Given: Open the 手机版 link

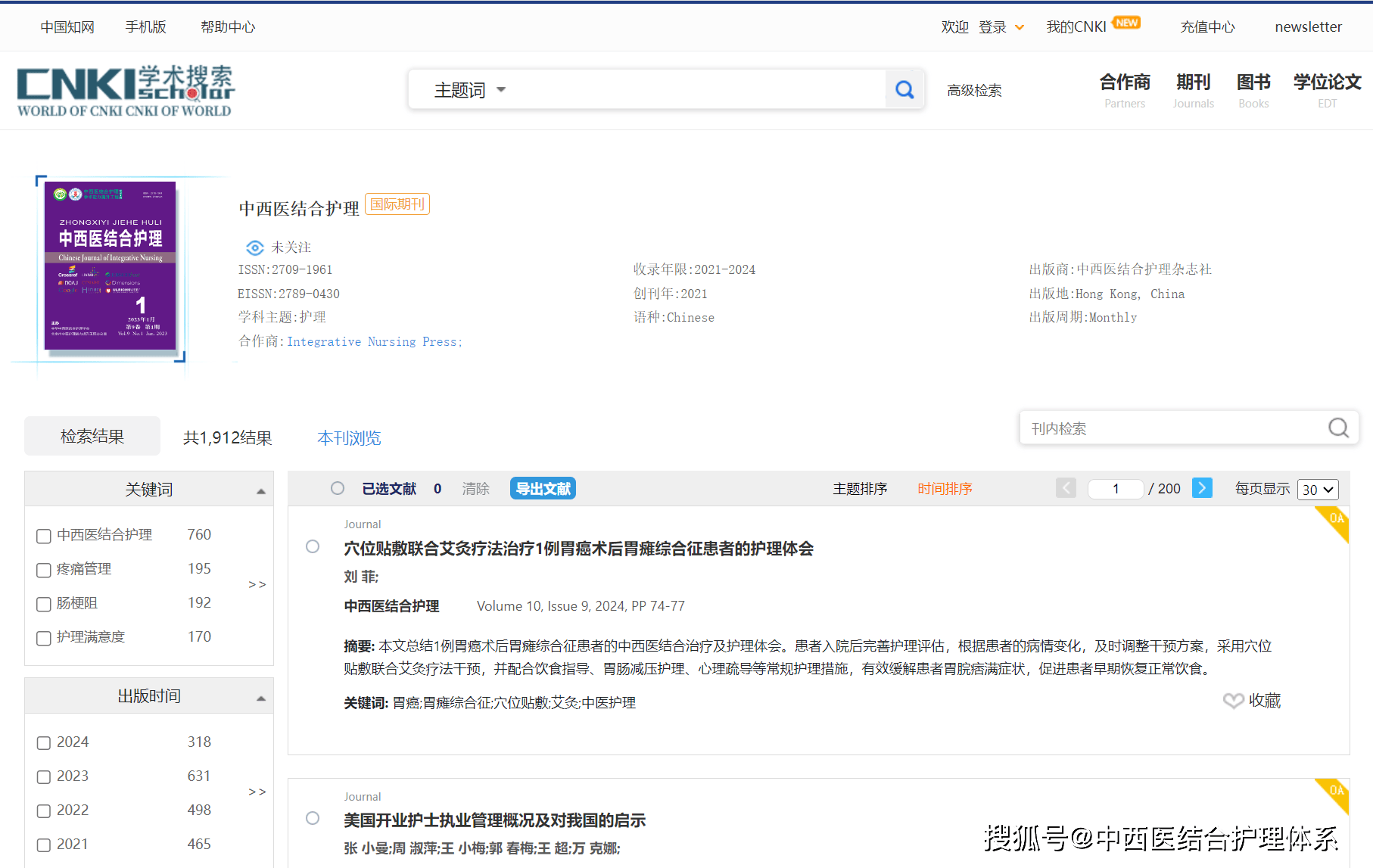Looking at the screenshot, I should point(145,27).
